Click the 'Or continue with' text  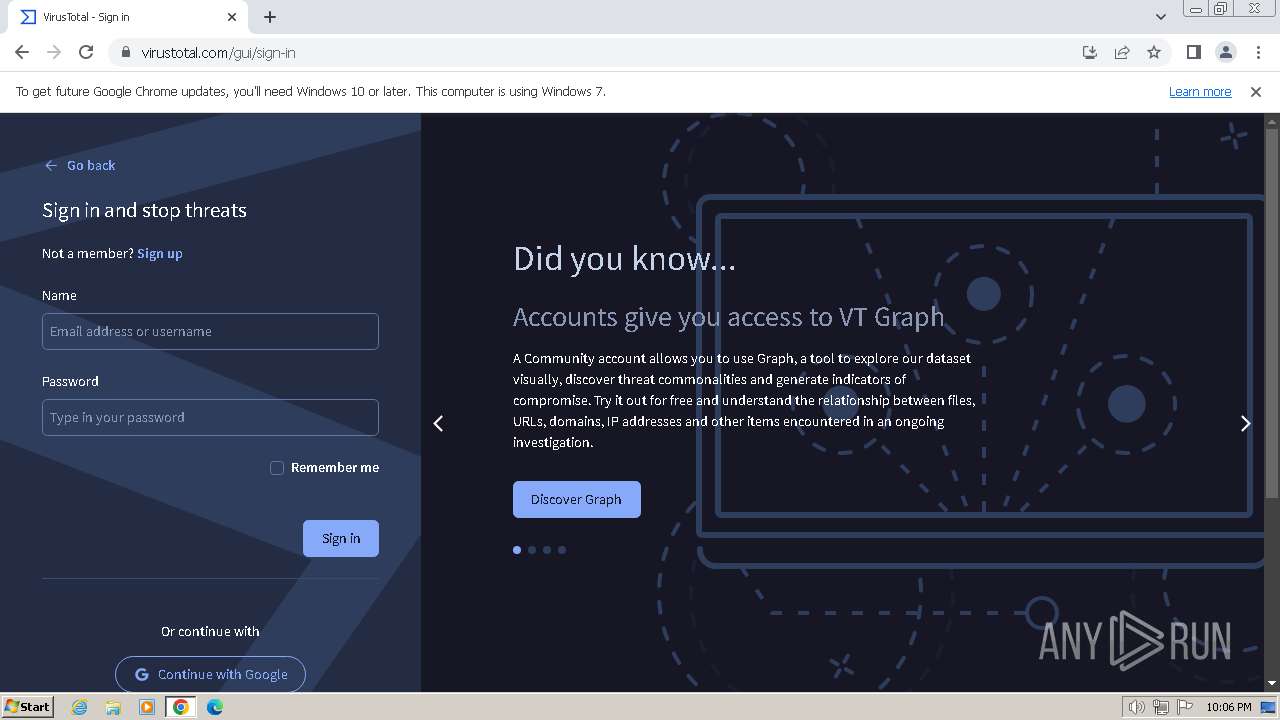point(210,631)
